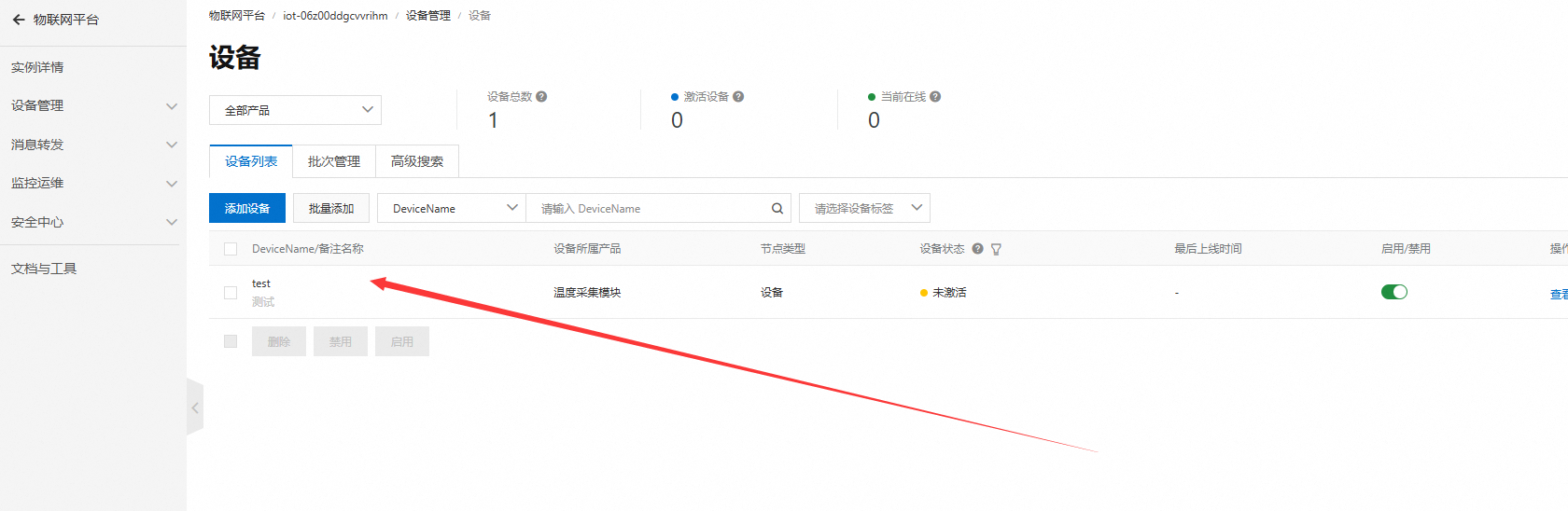Open the 全部产品 product dropdown

click(295, 110)
